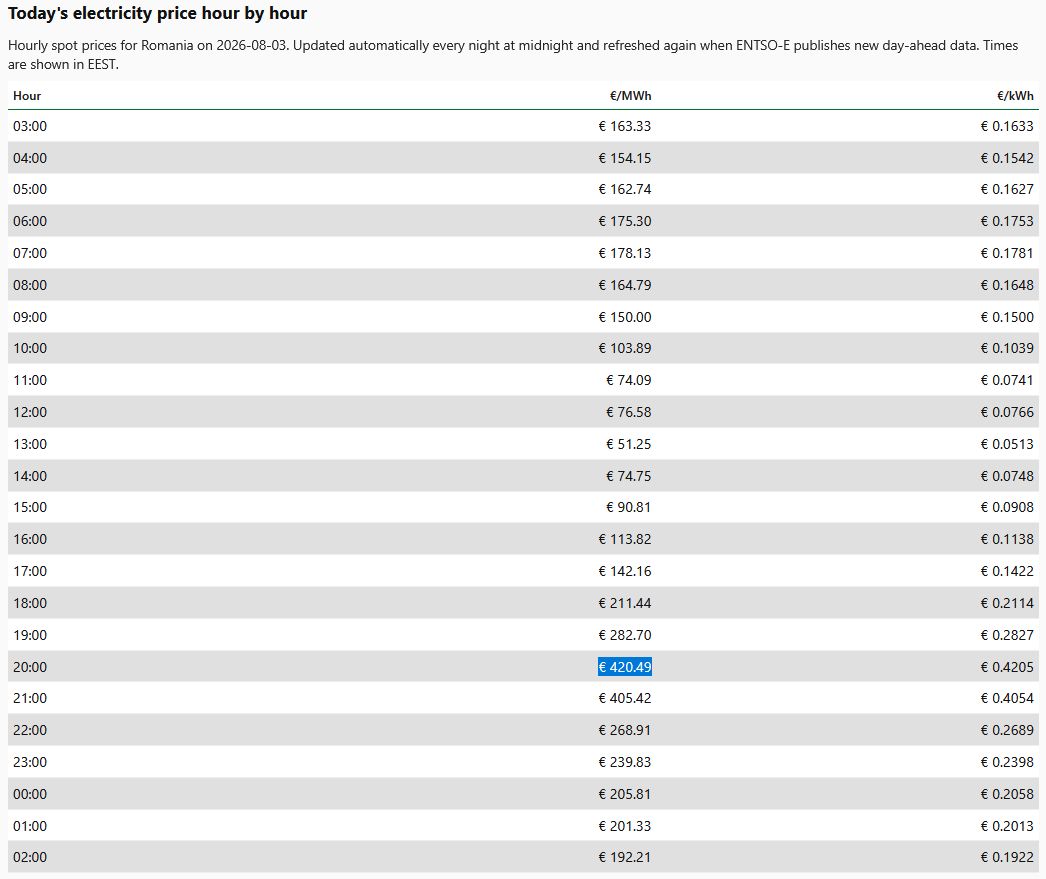Click the 02:00 hour label

pyautogui.click(x=30, y=857)
